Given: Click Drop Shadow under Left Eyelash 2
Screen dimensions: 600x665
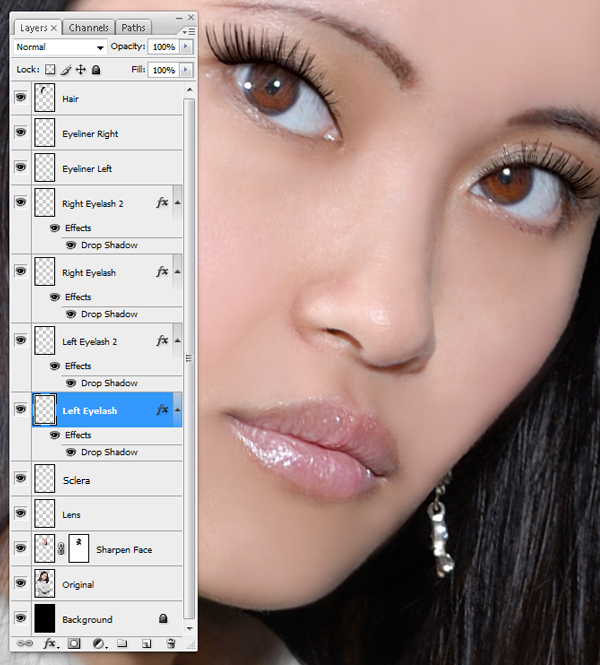Looking at the screenshot, I should [x=109, y=383].
